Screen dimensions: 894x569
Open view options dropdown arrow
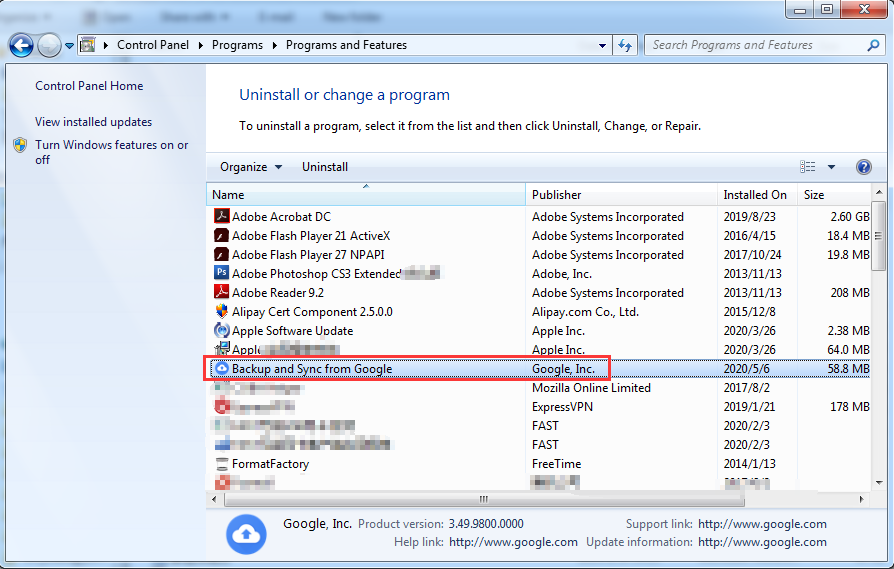[x=831, y=167]
